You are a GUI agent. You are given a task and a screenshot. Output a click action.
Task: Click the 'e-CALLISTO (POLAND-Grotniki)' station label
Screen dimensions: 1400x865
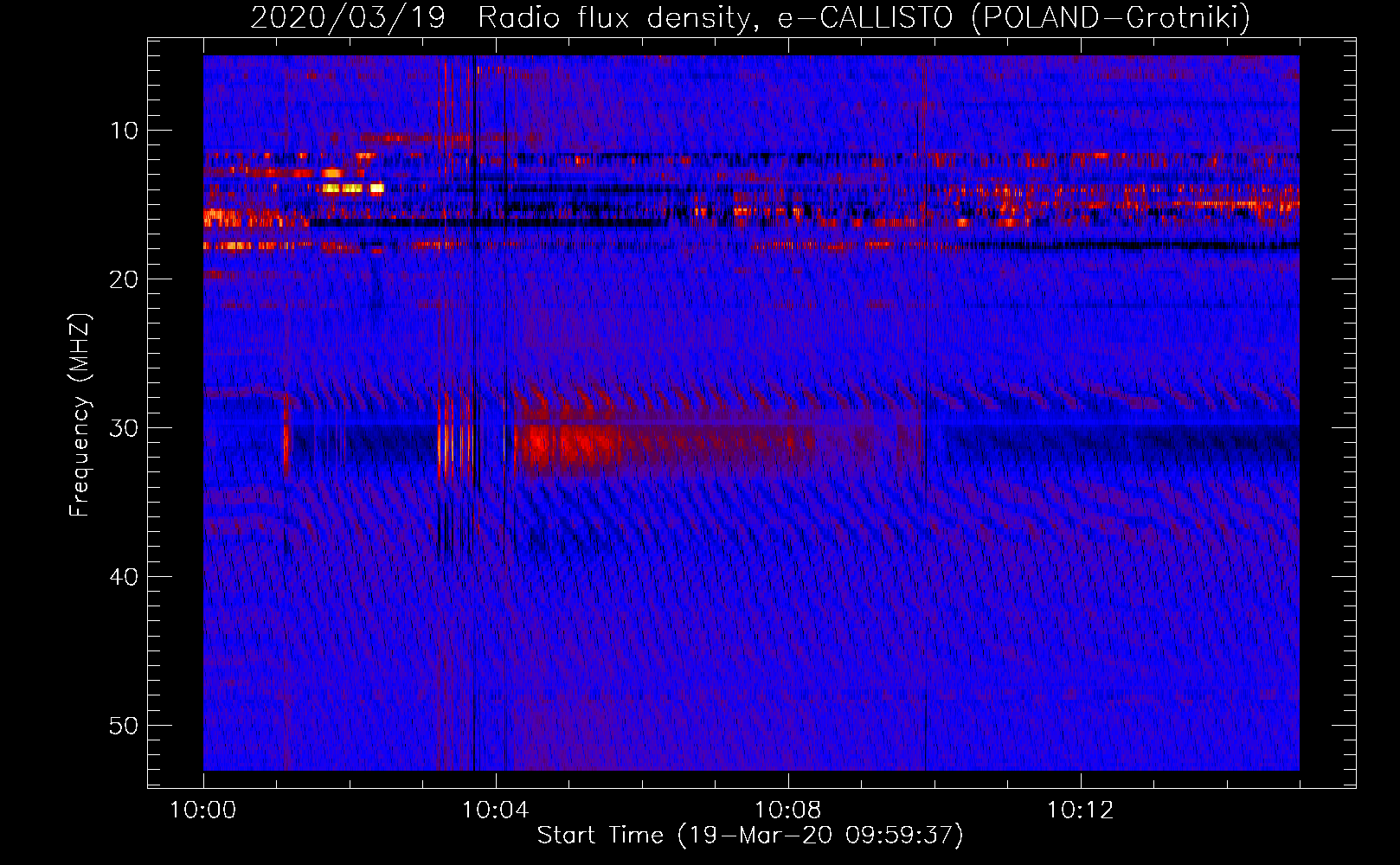1013,17
